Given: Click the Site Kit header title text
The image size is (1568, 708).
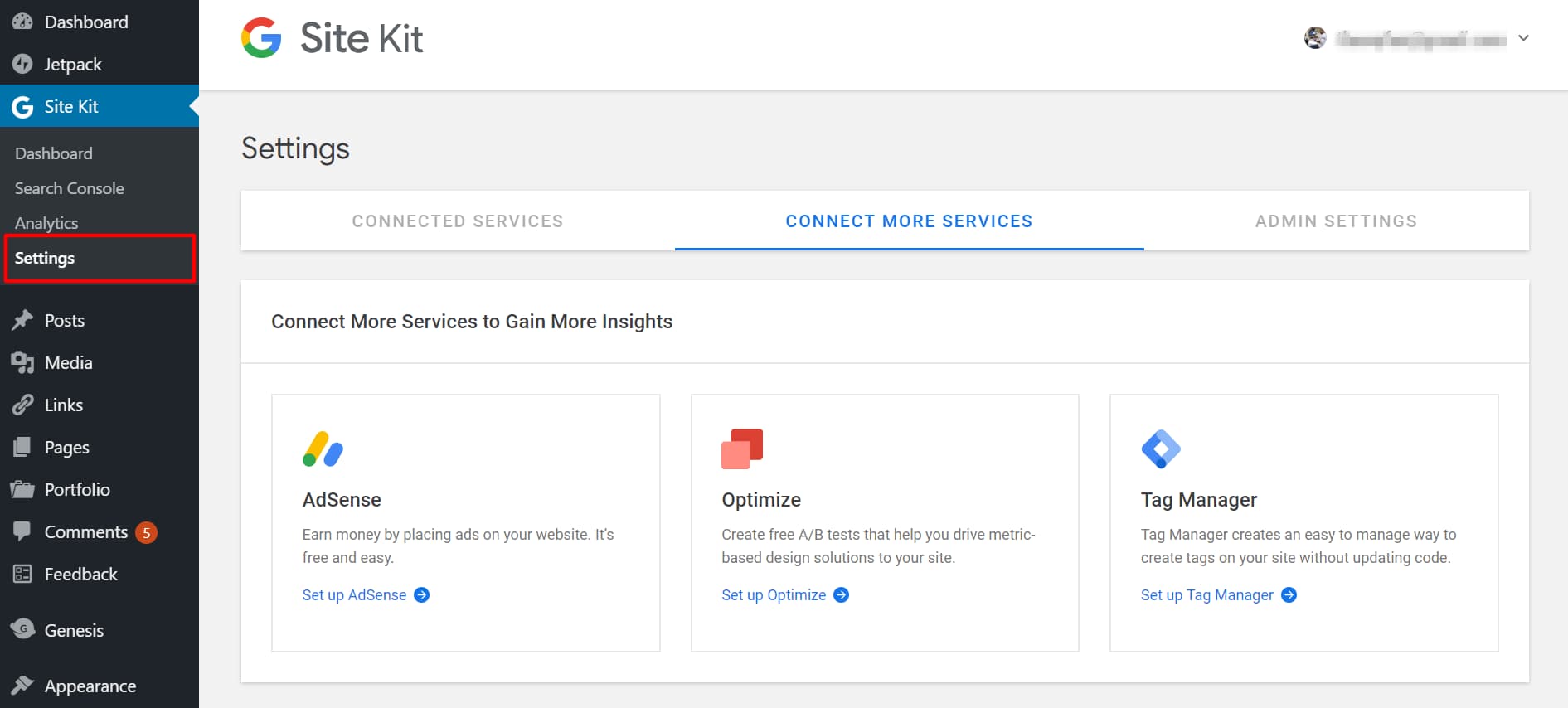Looking at the screenshot, I should [x=362, y=38].
